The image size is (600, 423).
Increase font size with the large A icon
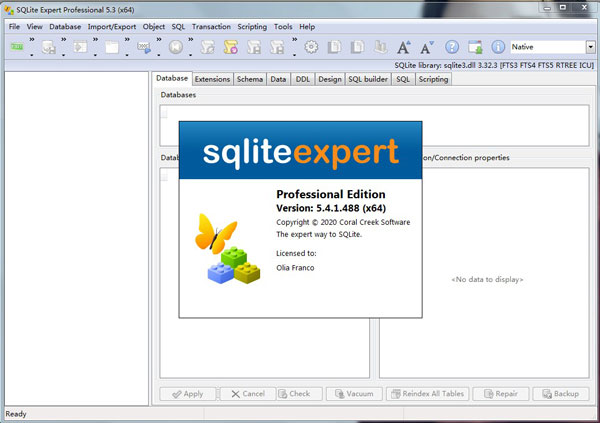click(x=403, y=47)
